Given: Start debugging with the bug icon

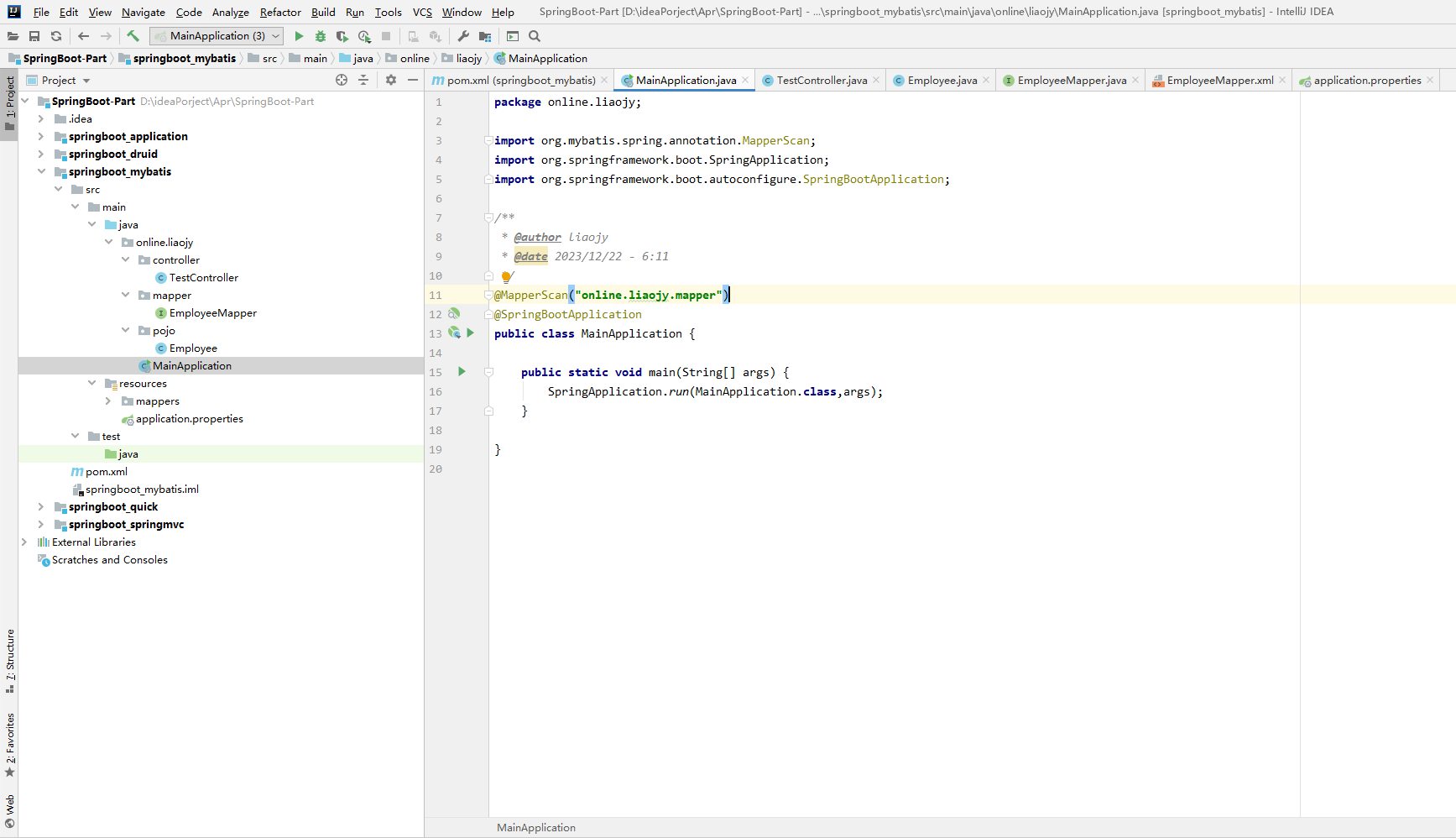Looking at the screenshot, I should coord(321,36).
